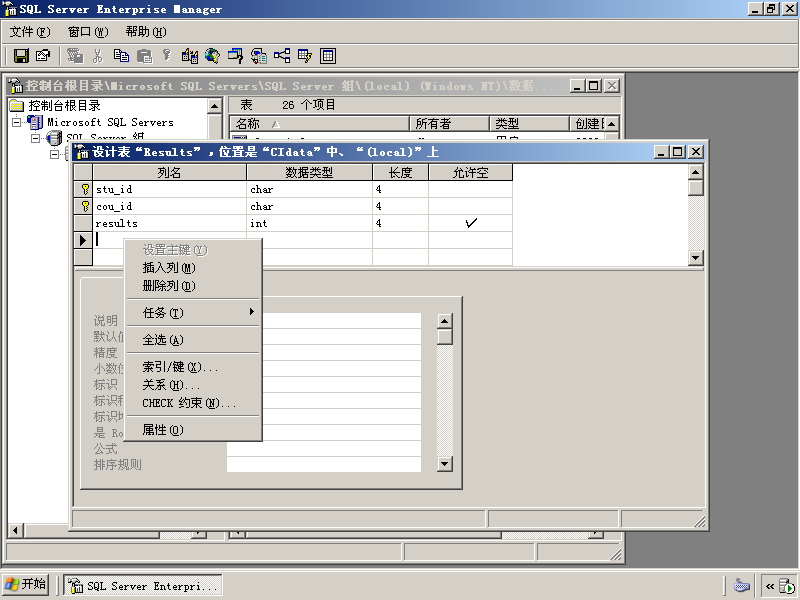Screen dimensions: 800x600
Task: Click design grid scrollbar down arrow
Action: 695,258
